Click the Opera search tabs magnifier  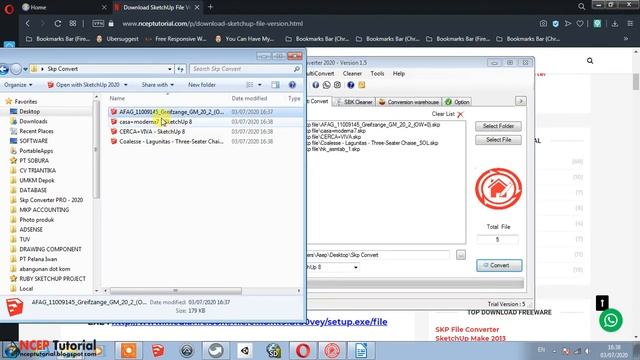point(582,7)
